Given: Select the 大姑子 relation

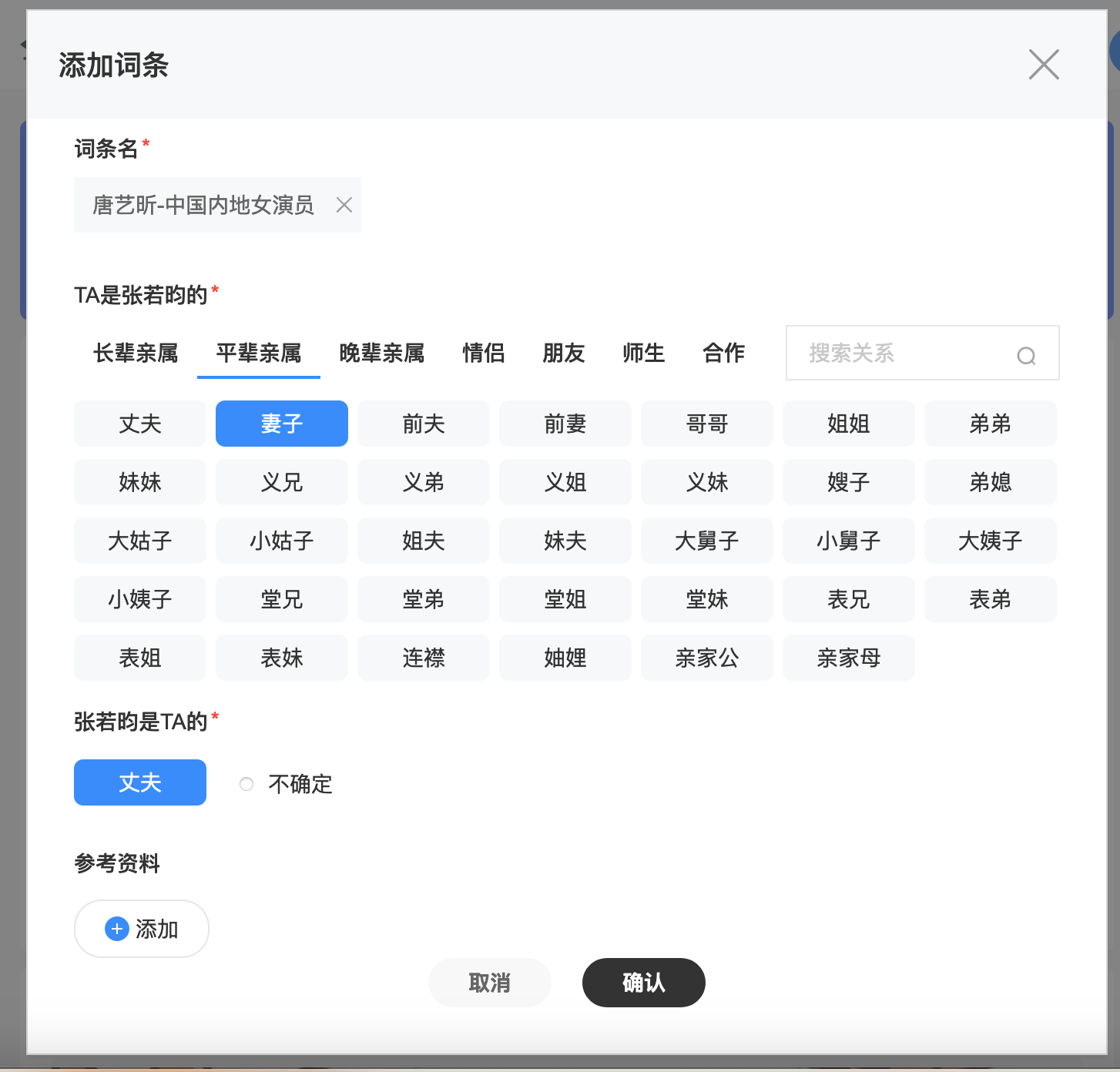Looking at the screenshot, I should tap(140, 541).
